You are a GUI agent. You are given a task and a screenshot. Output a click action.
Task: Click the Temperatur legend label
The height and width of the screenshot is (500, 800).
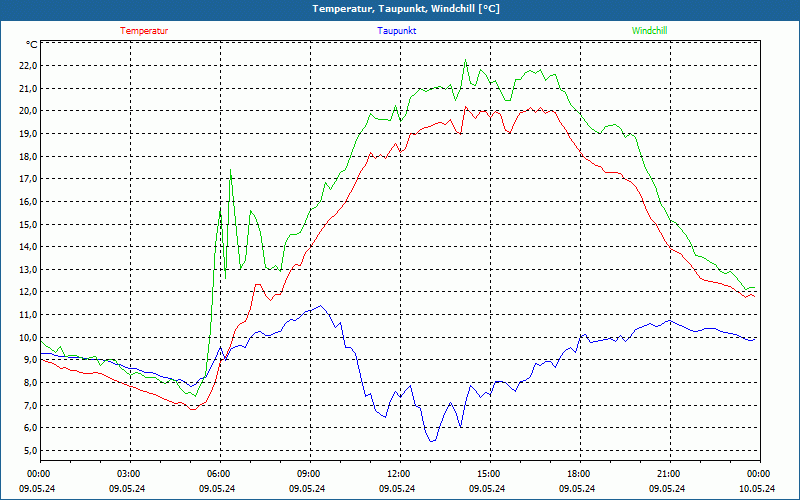[x=144, y=31]
